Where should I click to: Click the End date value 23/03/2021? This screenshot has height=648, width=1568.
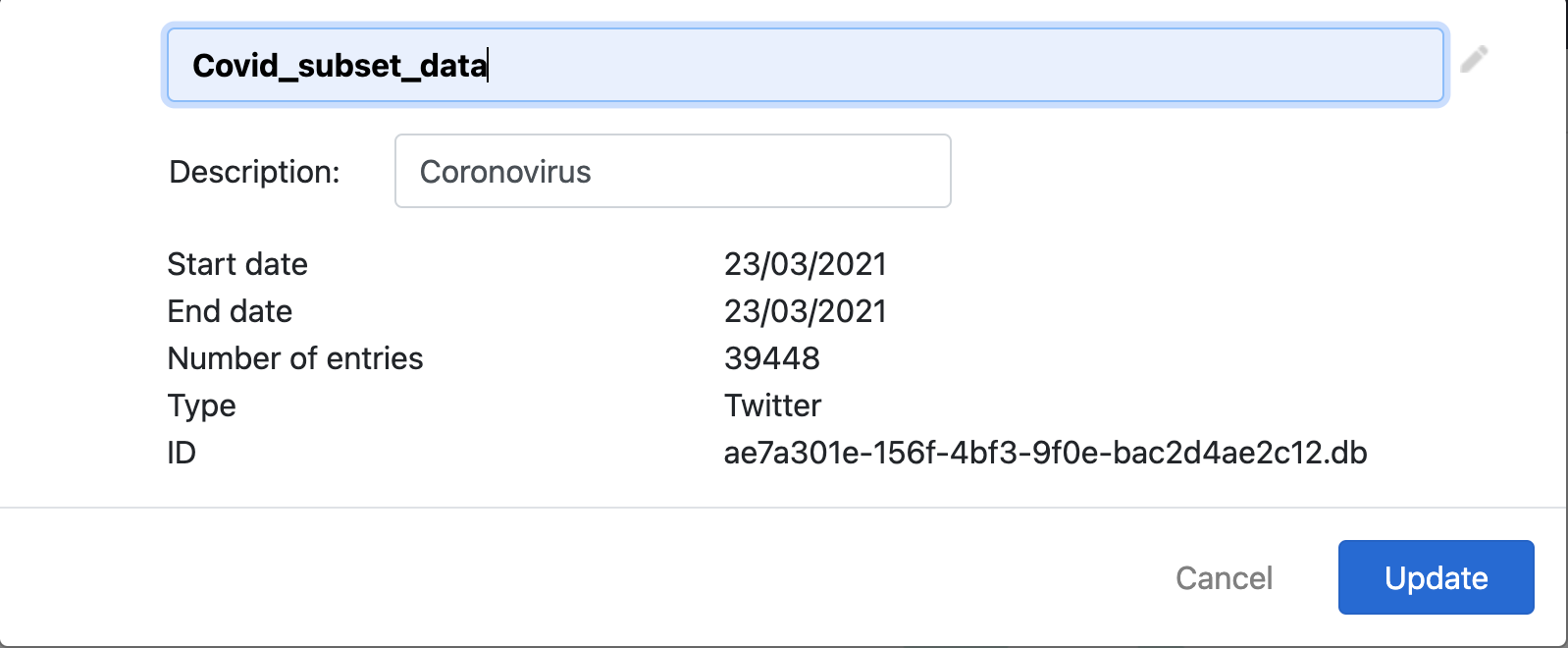pyautogui.click(x=806, y=311)
